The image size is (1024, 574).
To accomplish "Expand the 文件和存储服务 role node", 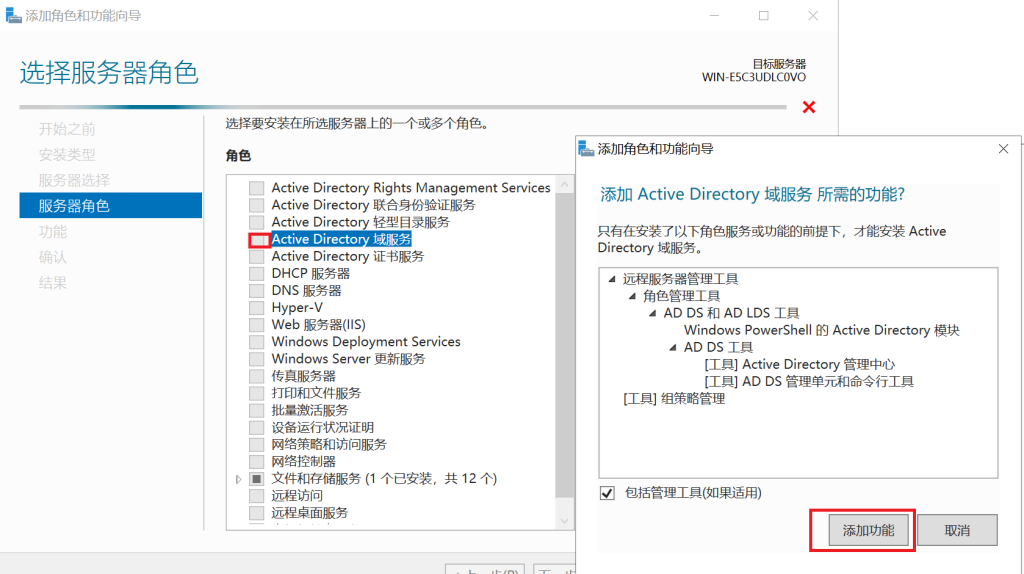I will pos(238,479).
